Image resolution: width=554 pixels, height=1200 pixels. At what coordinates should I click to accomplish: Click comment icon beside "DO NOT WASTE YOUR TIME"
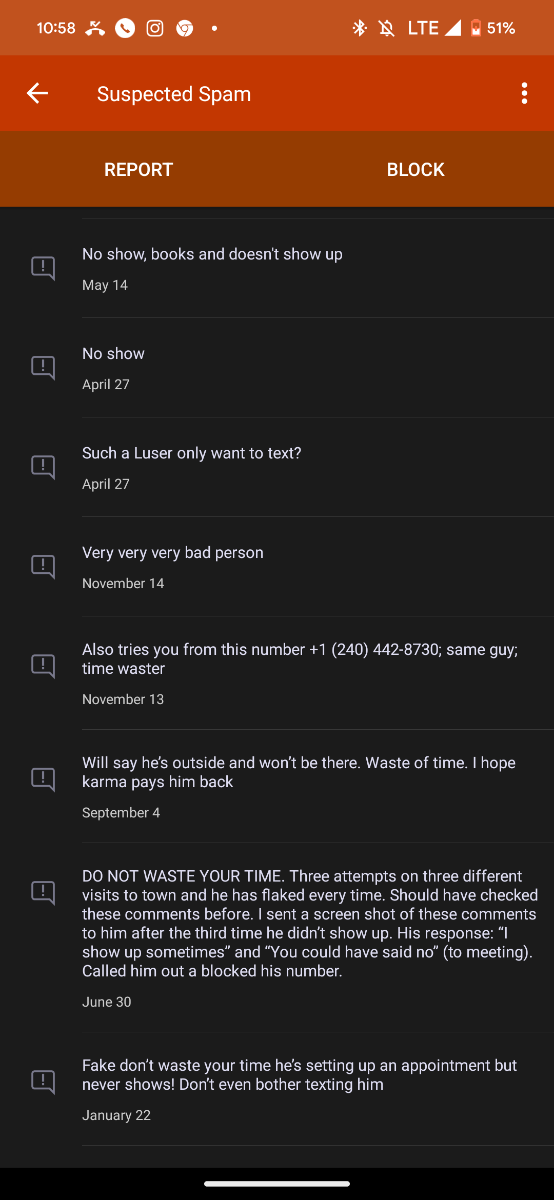click(43, 892)
